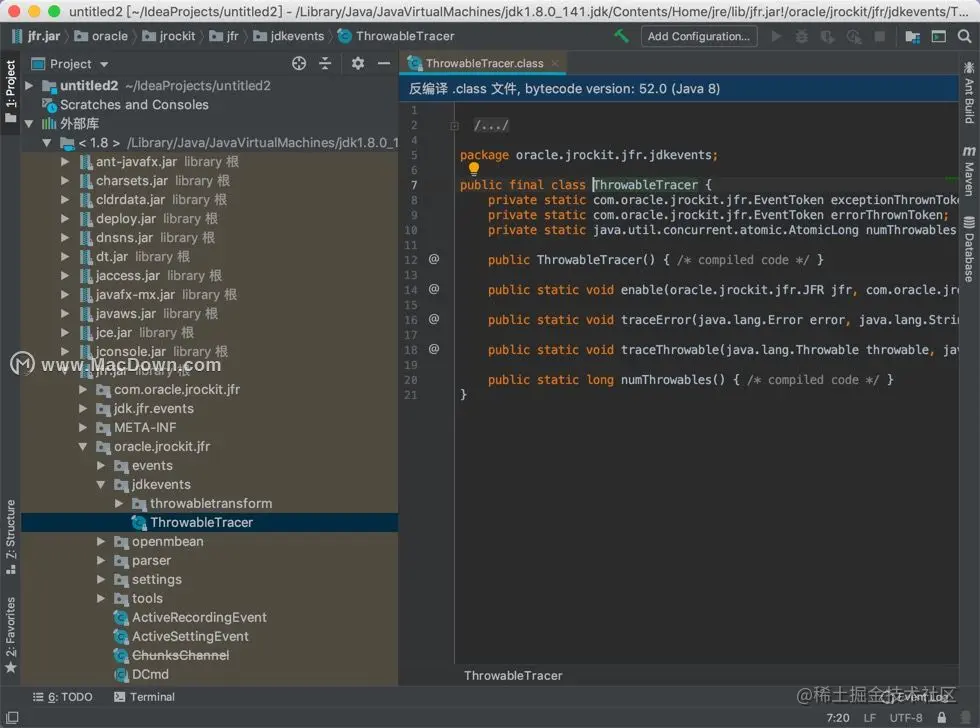Viewport: 980px width, 728px height.
Task: Click the Add Configuration button
Action: (698, 36)
